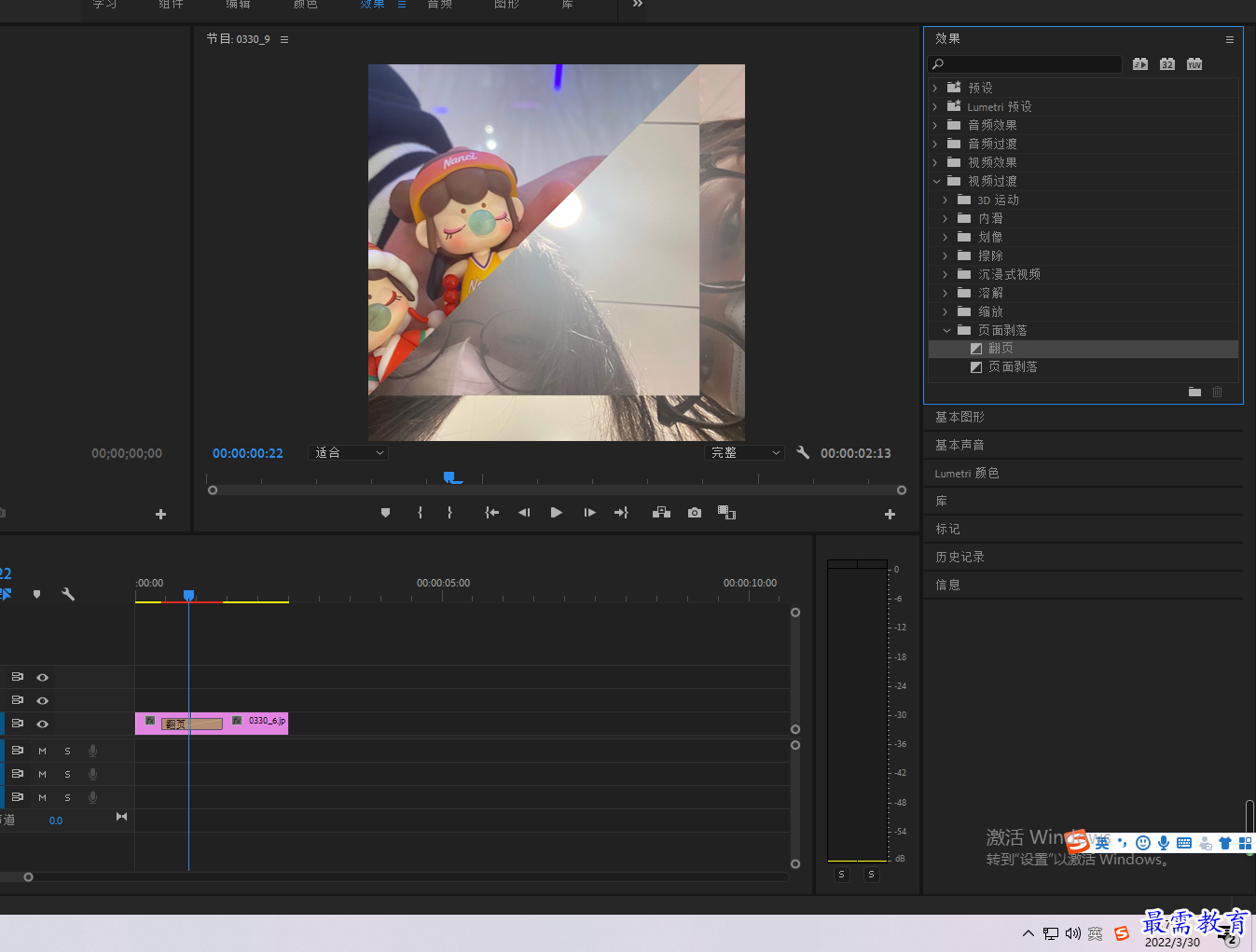Open the 标记 panel tab
The width and height of the screenshot is (1256, 952).
947,529
